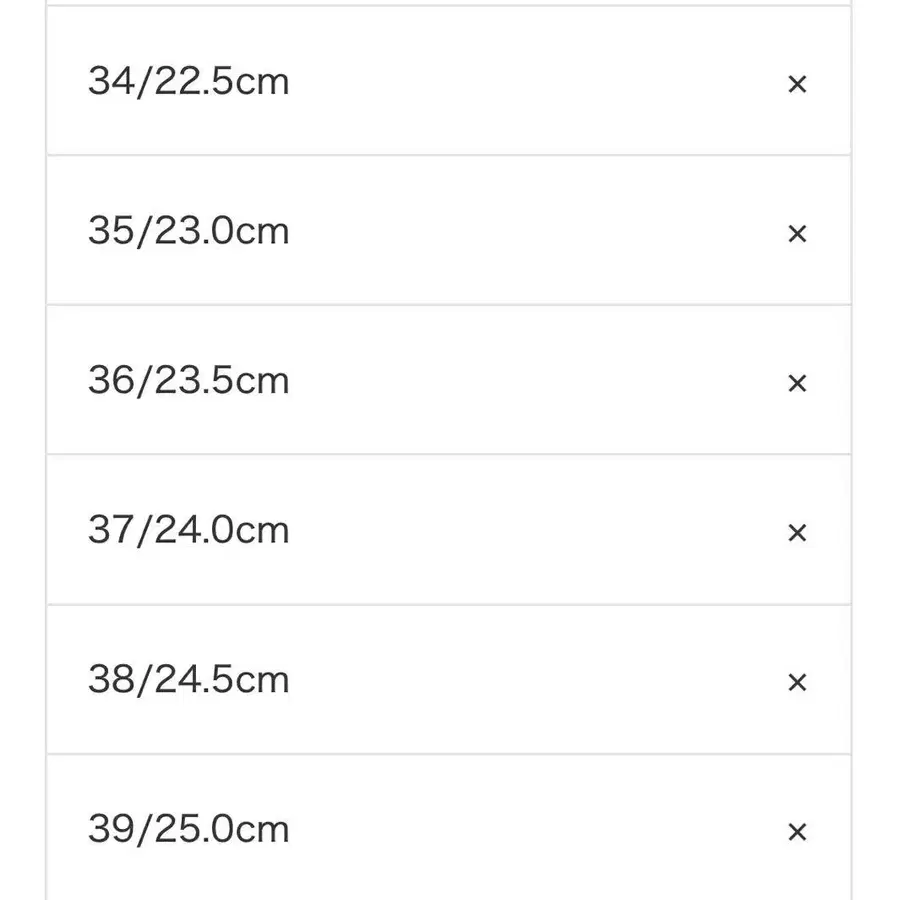Click the × icon beside 37/24.0cm
The image size is (900, 900).
797,532
